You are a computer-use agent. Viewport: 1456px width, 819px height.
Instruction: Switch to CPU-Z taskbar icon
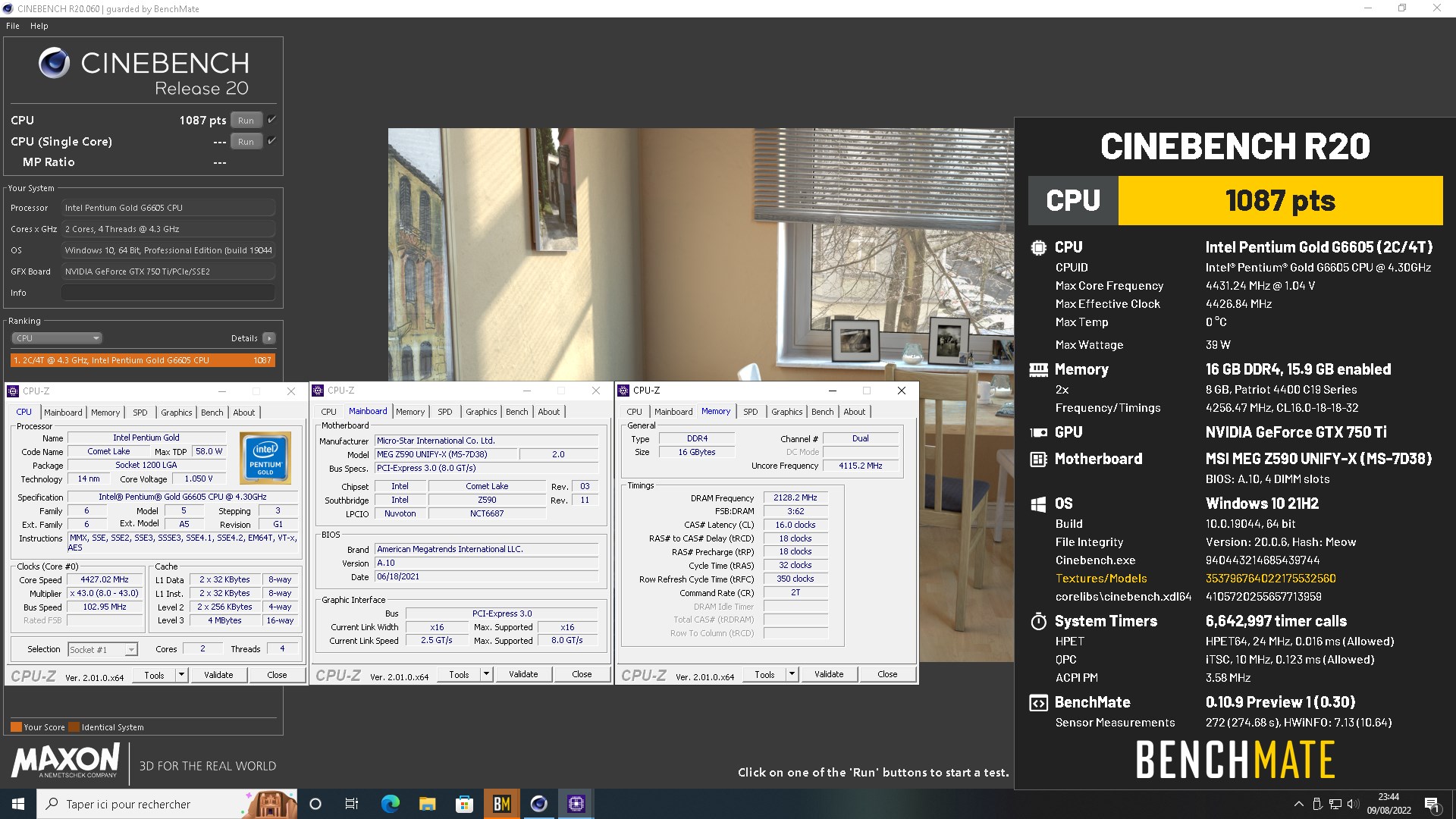[x=576, y=804]
